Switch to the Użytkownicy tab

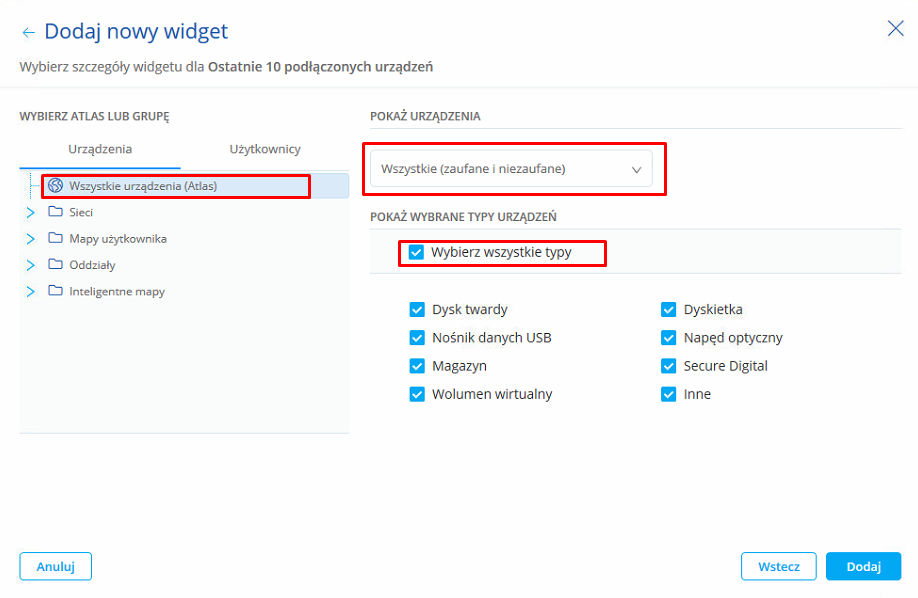(x=265, y=149)
